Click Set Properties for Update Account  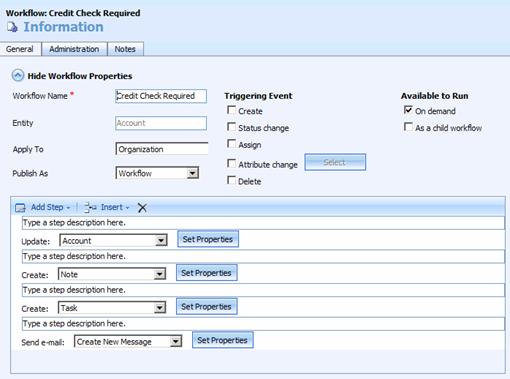[208, 239]
